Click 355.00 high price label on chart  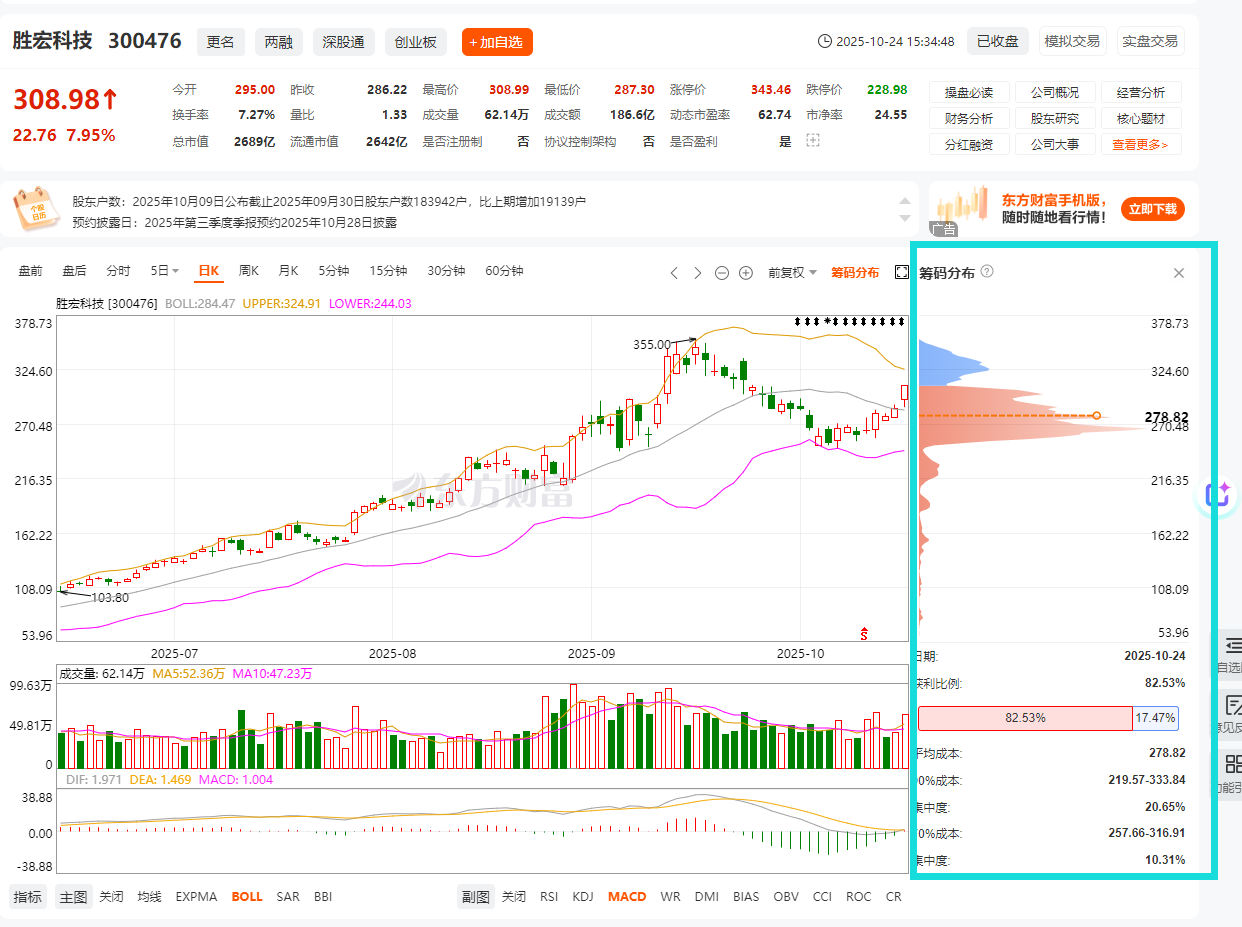click(652, 344)
